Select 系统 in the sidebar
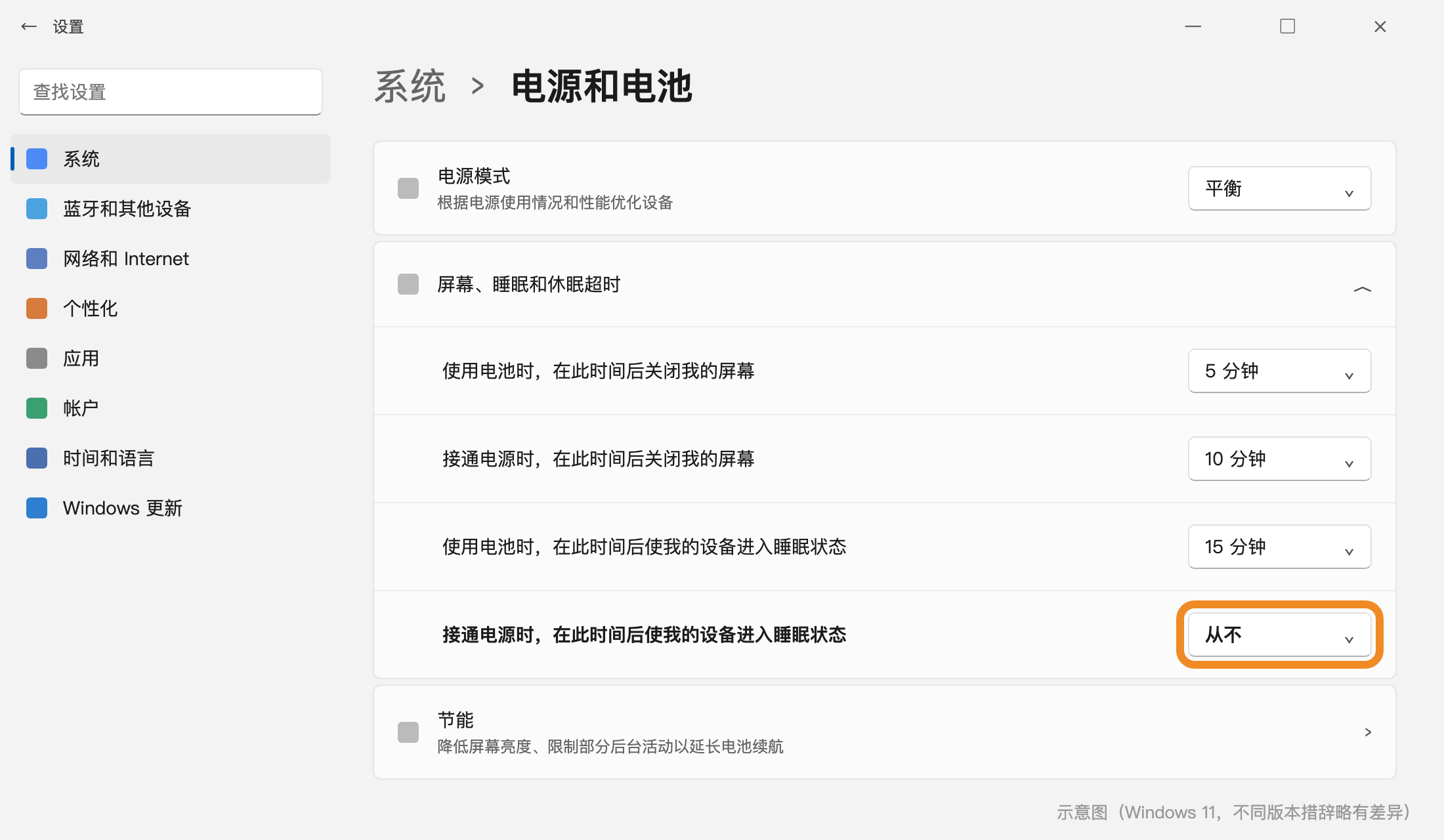Image resolution: width=1444 pixels, height=840 pixels. coord(171,159)
